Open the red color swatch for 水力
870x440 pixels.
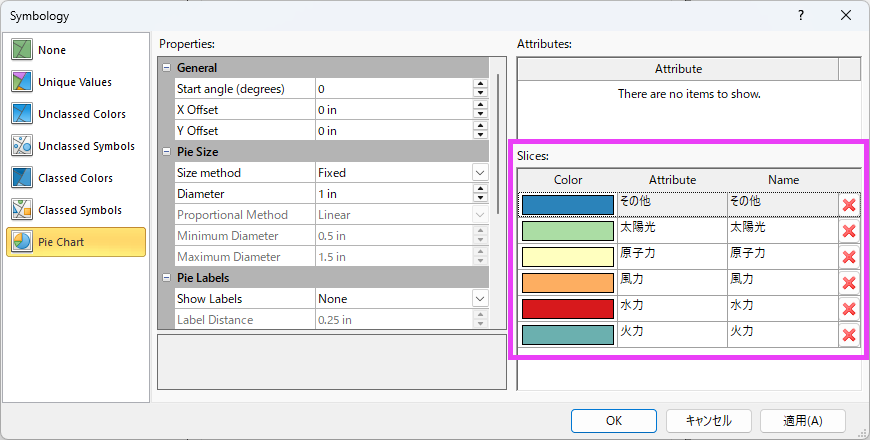[567, 309]
